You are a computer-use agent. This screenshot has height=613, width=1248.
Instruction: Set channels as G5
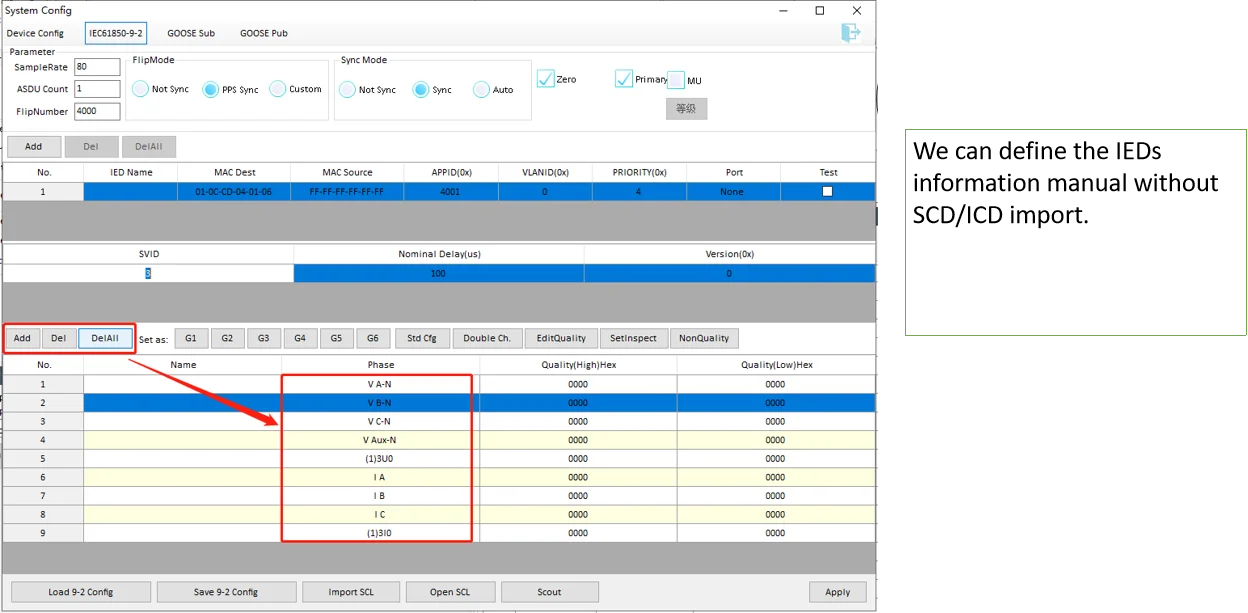click(336, 338)
